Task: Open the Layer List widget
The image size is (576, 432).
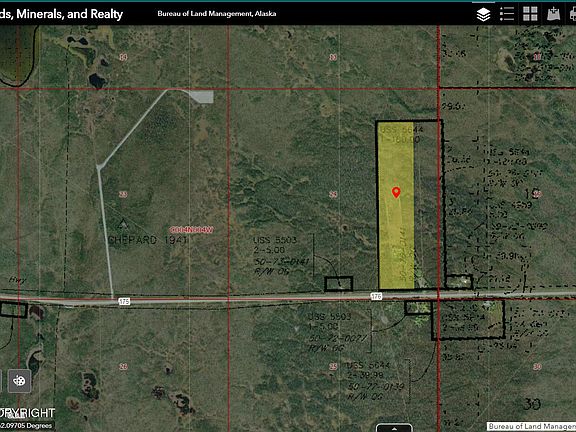Action: coord(483,14)
